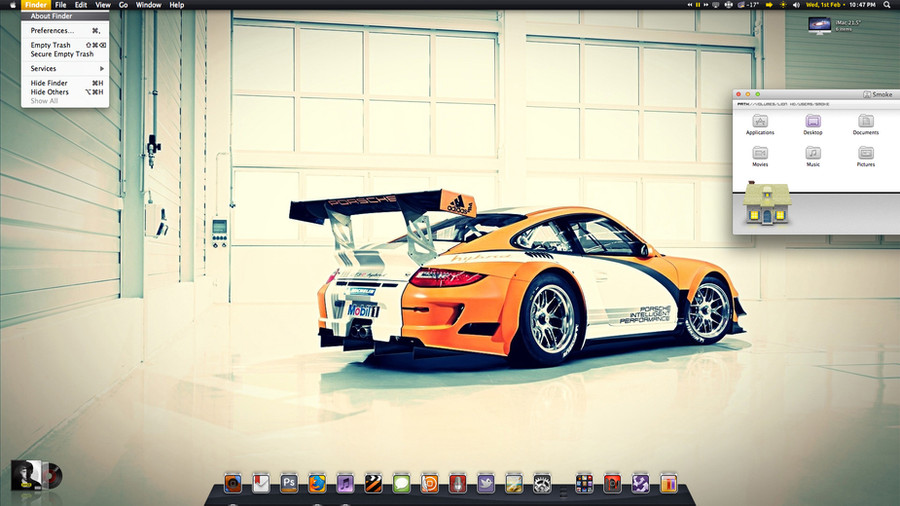Open the Help menu

(177, 5)
